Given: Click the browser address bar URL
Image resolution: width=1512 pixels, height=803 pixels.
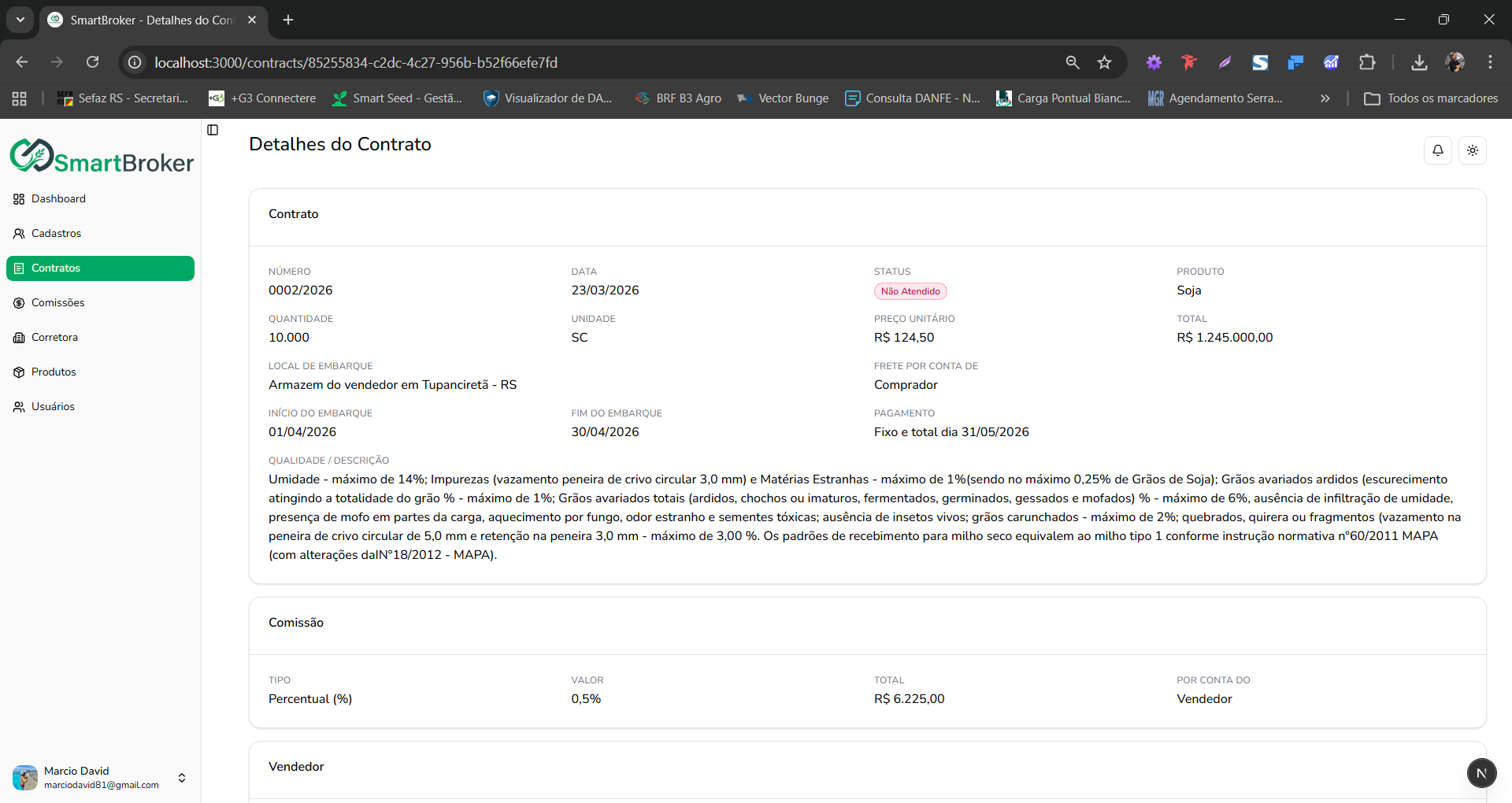Looking at the screenshot, I should pyautogui.click(x=355, y=62).
